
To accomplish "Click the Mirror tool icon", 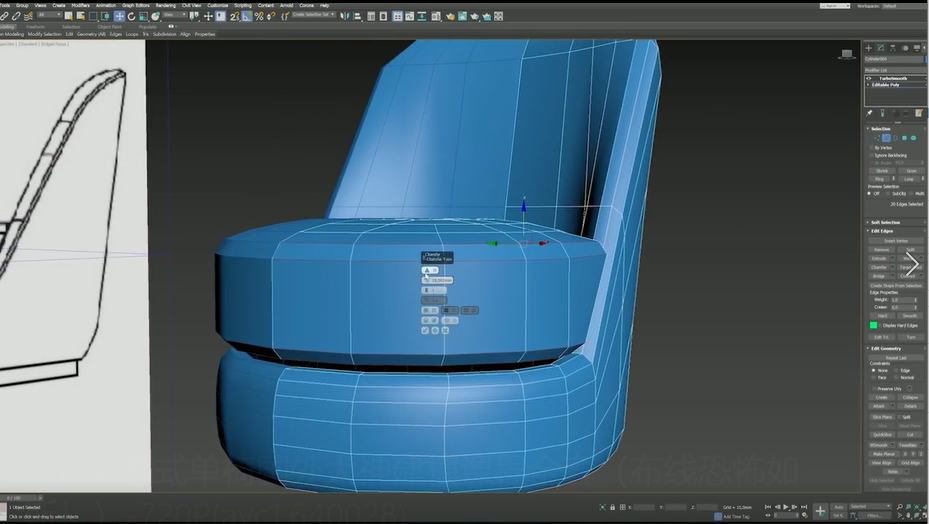I will (345, 16).
